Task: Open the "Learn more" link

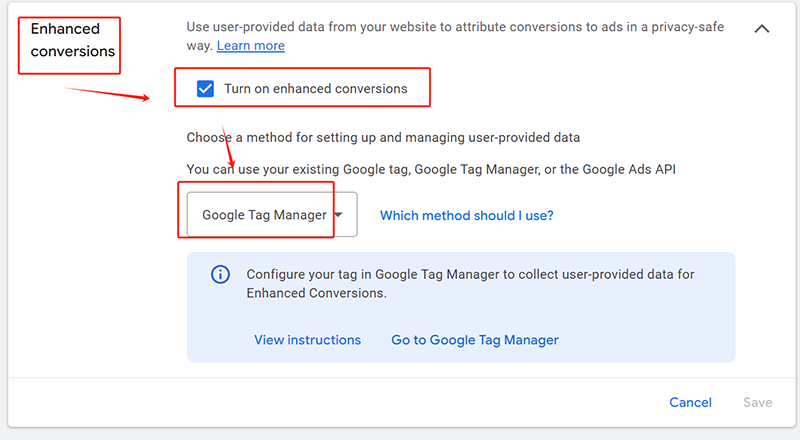Action: pos(250,46)
